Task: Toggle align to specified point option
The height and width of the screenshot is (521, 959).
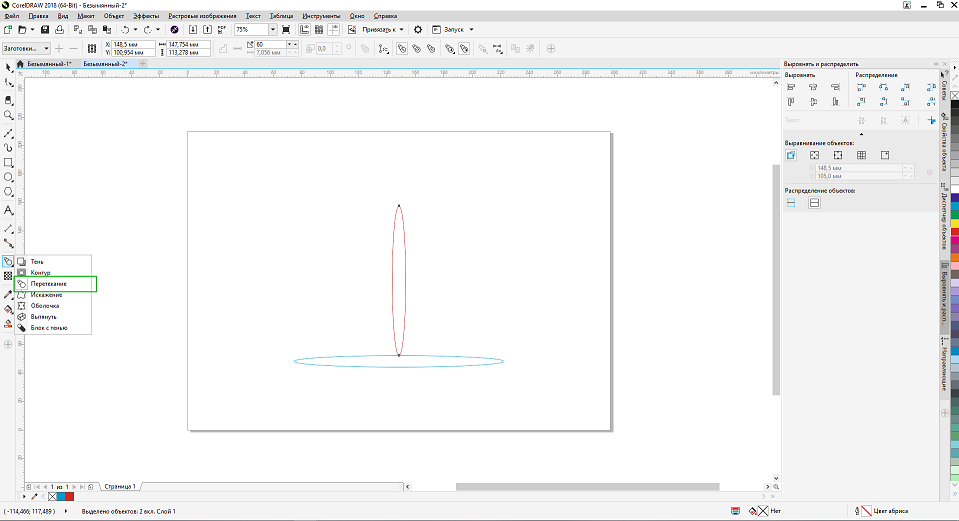Action: [x=885, y=155]
